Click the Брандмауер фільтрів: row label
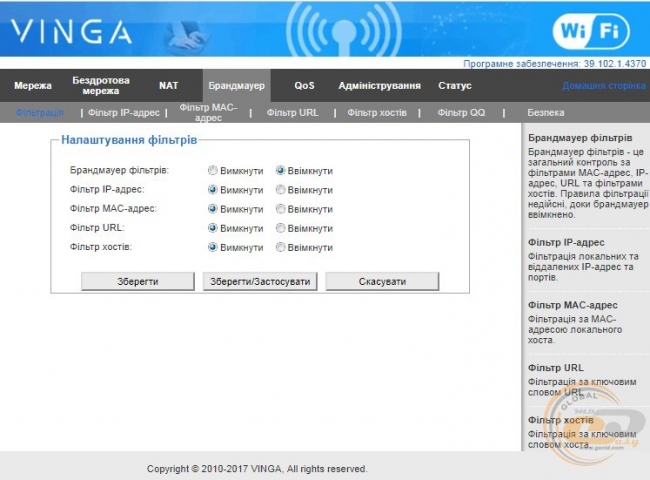The width and height of the screenshot is (650, 480). (119, 170)
